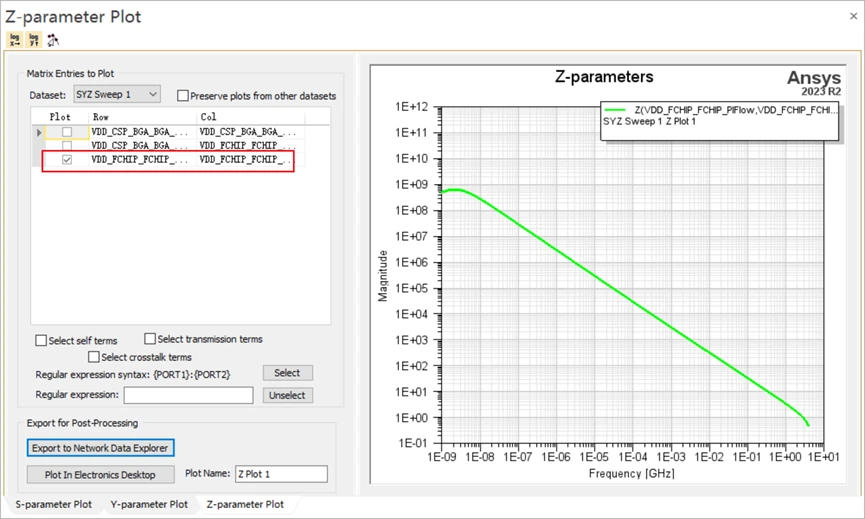Image resolution: width=865 pixels, height=519 pixels.
Task: Click Plot In Electronics Desktop button
Action: click(100, 474)
